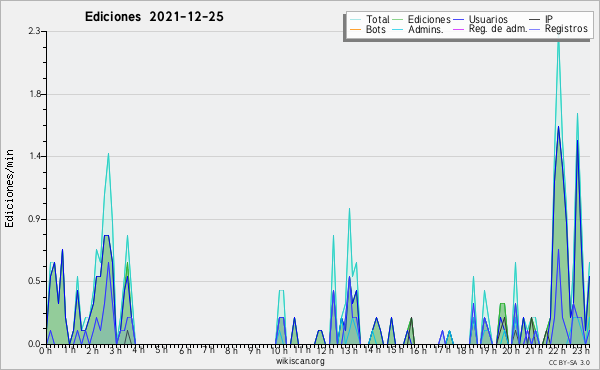
Task: Click the 2.3 y-axis value
Action: click(34, 31)
